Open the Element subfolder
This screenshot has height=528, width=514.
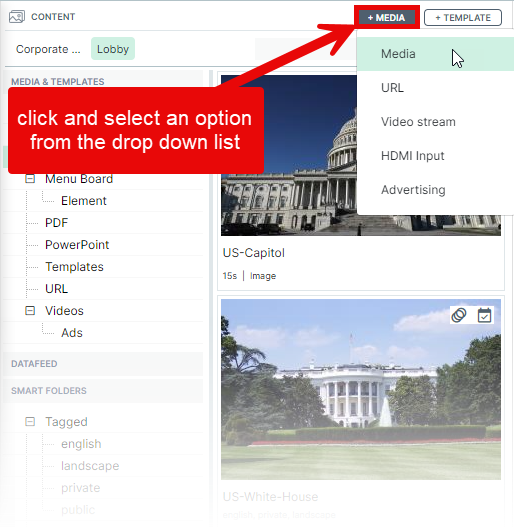coord(84,201)
